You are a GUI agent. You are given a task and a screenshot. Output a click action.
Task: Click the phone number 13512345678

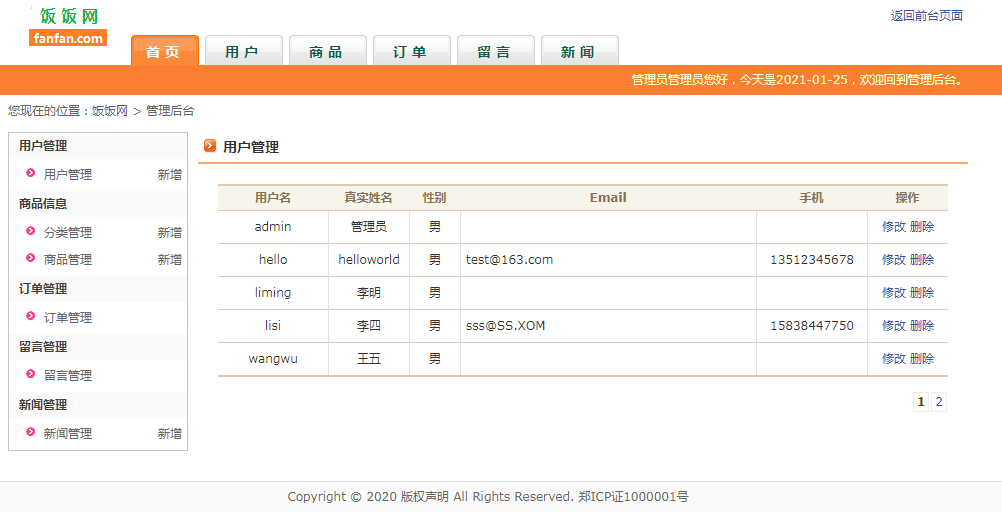tap(812, 260)
